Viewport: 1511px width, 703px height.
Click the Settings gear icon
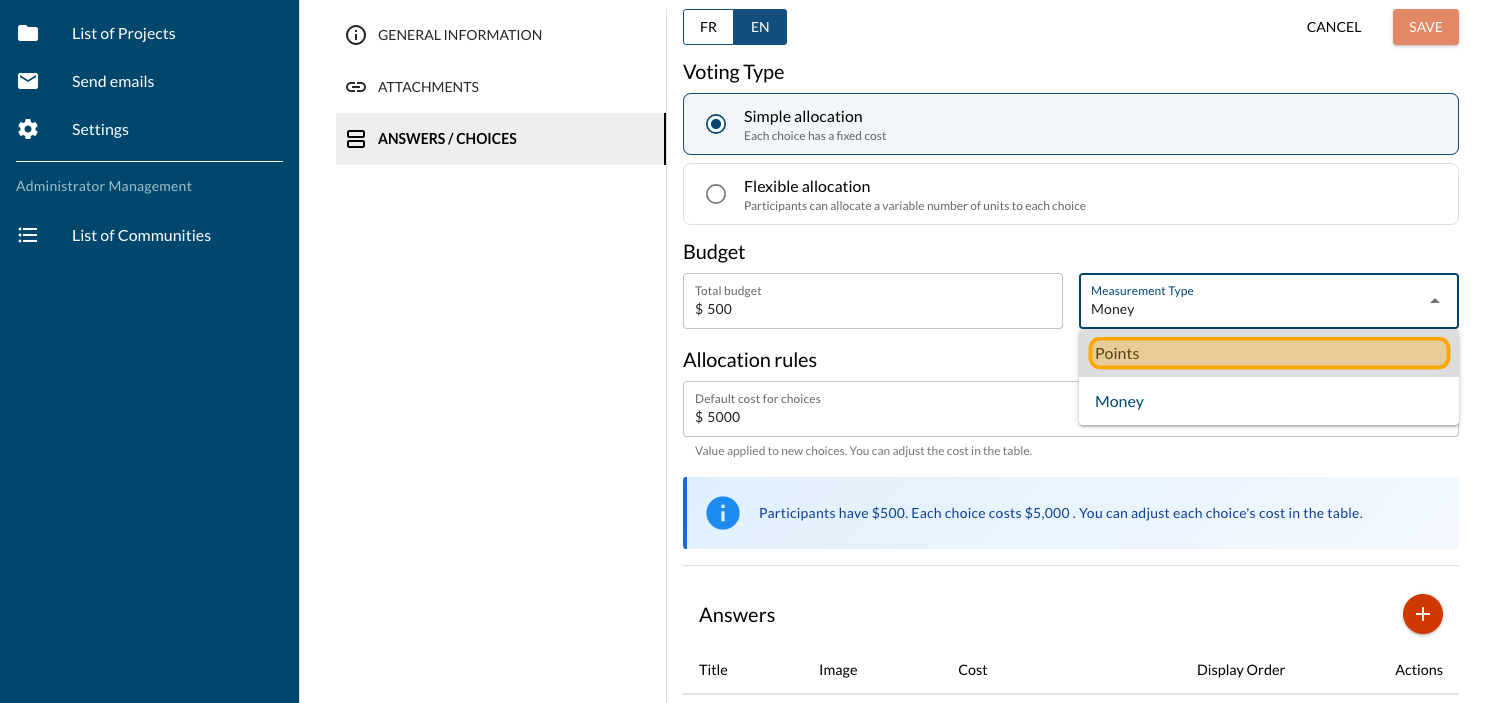pos(28,130)
